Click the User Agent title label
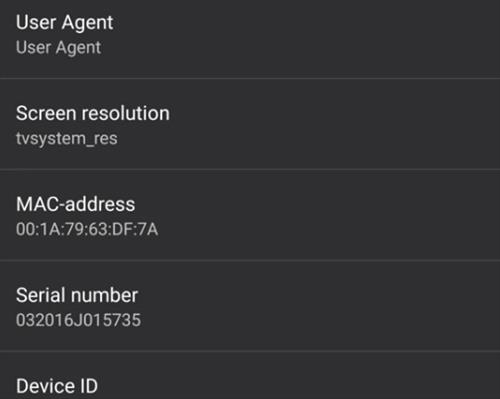 pyautogui.click(x=65, y=23)
